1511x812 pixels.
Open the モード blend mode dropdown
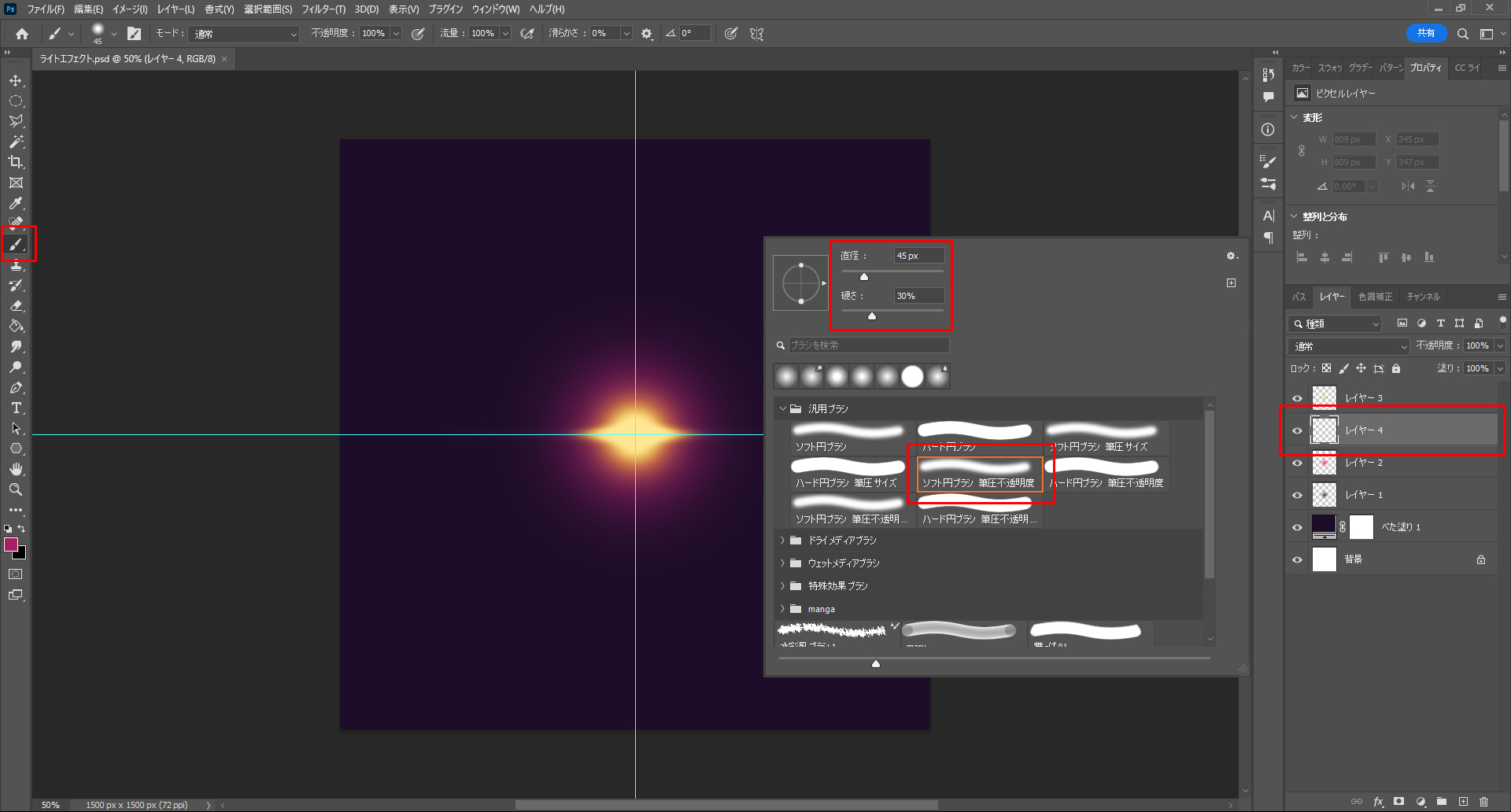pyautogui.click(x=246, y=34)
